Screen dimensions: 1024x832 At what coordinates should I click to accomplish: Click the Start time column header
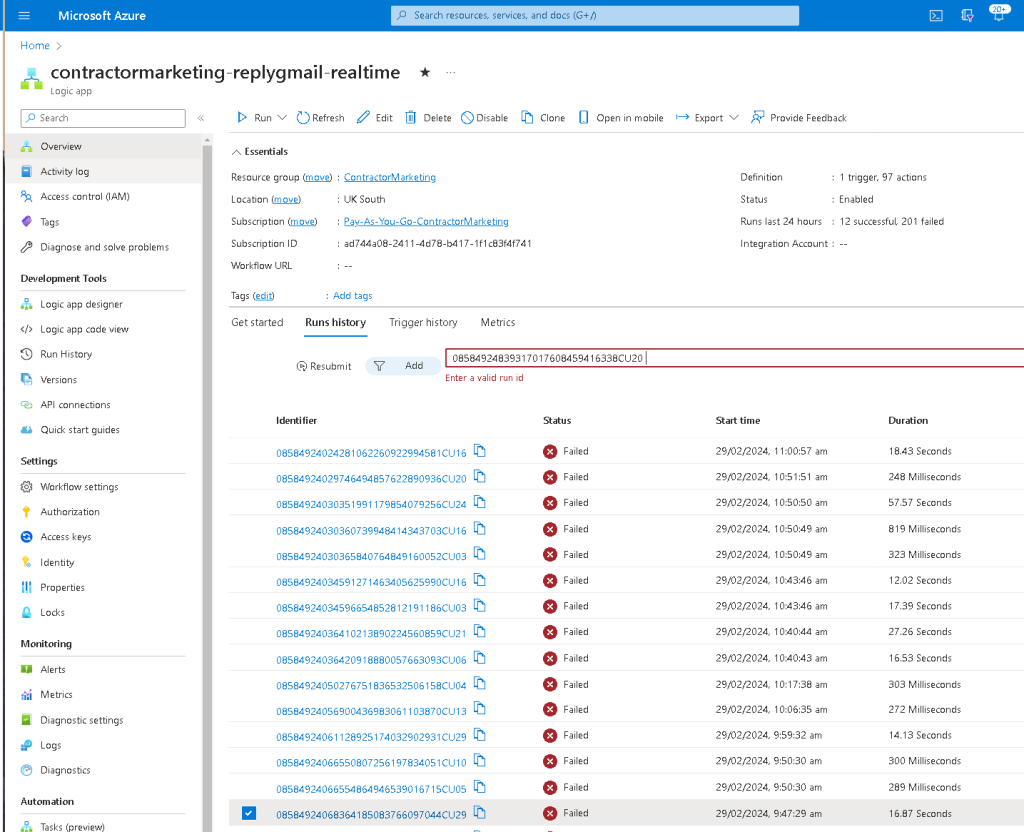point(737,421)
